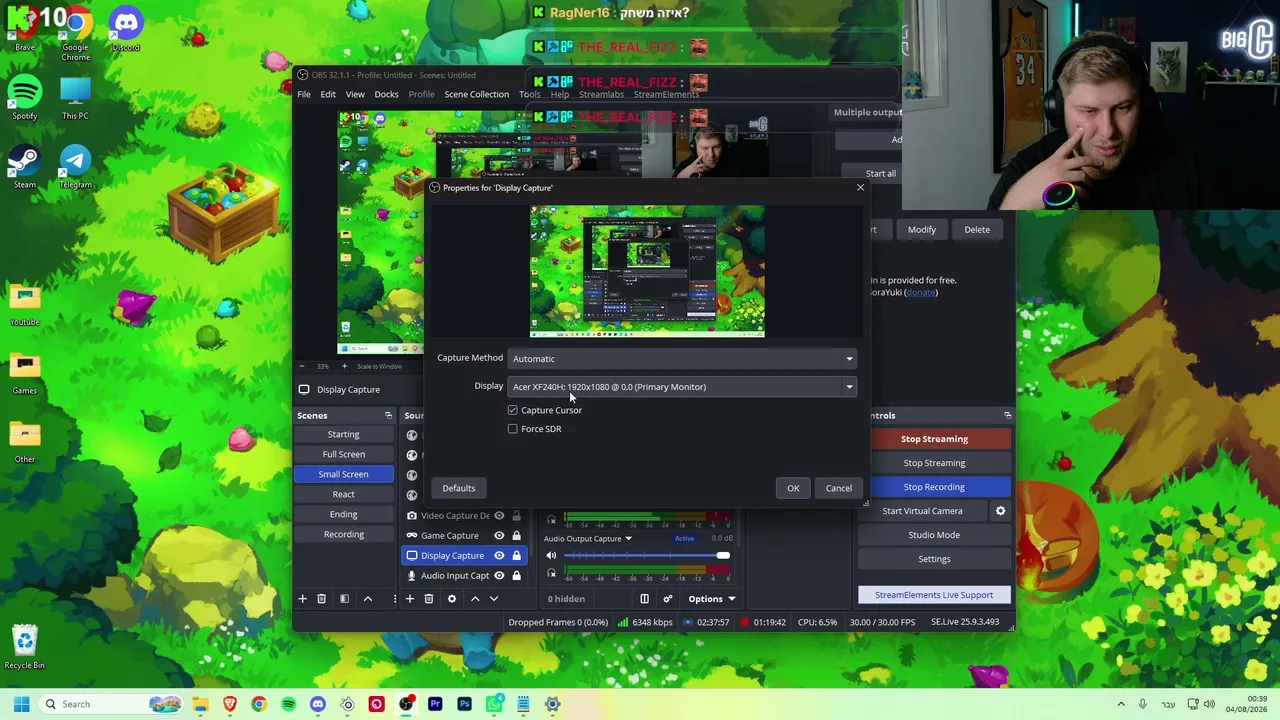Hide the Audio Input Capture source
This screenshot has height=720, width=1280.
click(x=499, y=576)
